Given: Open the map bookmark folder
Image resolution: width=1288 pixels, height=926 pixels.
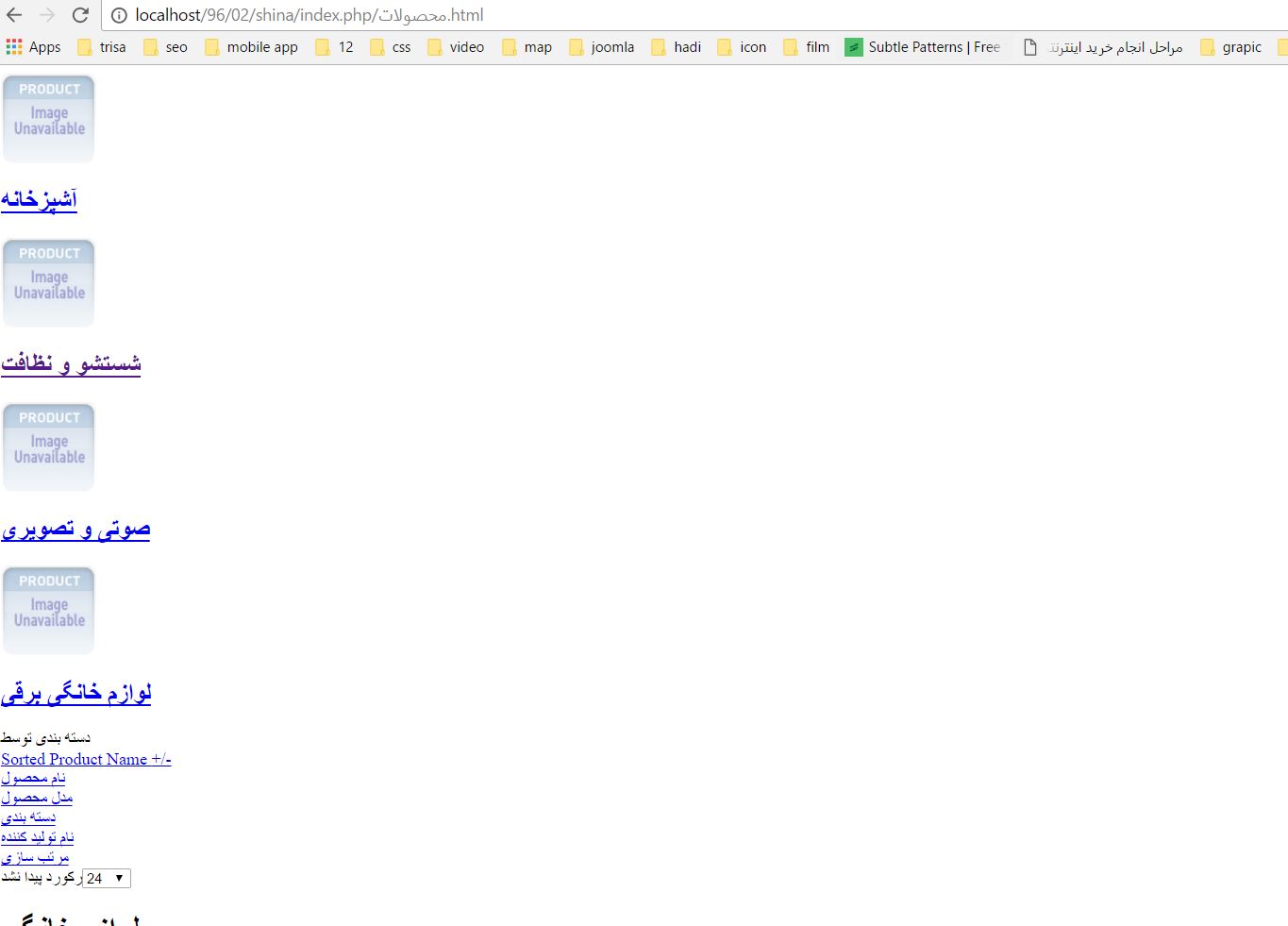Looking at the screenshot, I should point(527,47).
